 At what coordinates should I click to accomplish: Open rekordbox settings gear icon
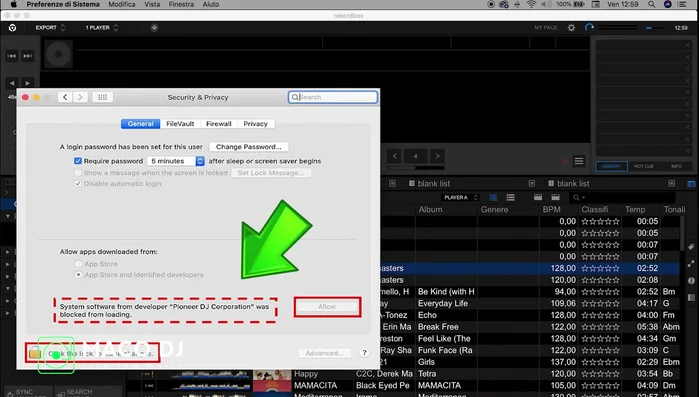coord(572,28)
